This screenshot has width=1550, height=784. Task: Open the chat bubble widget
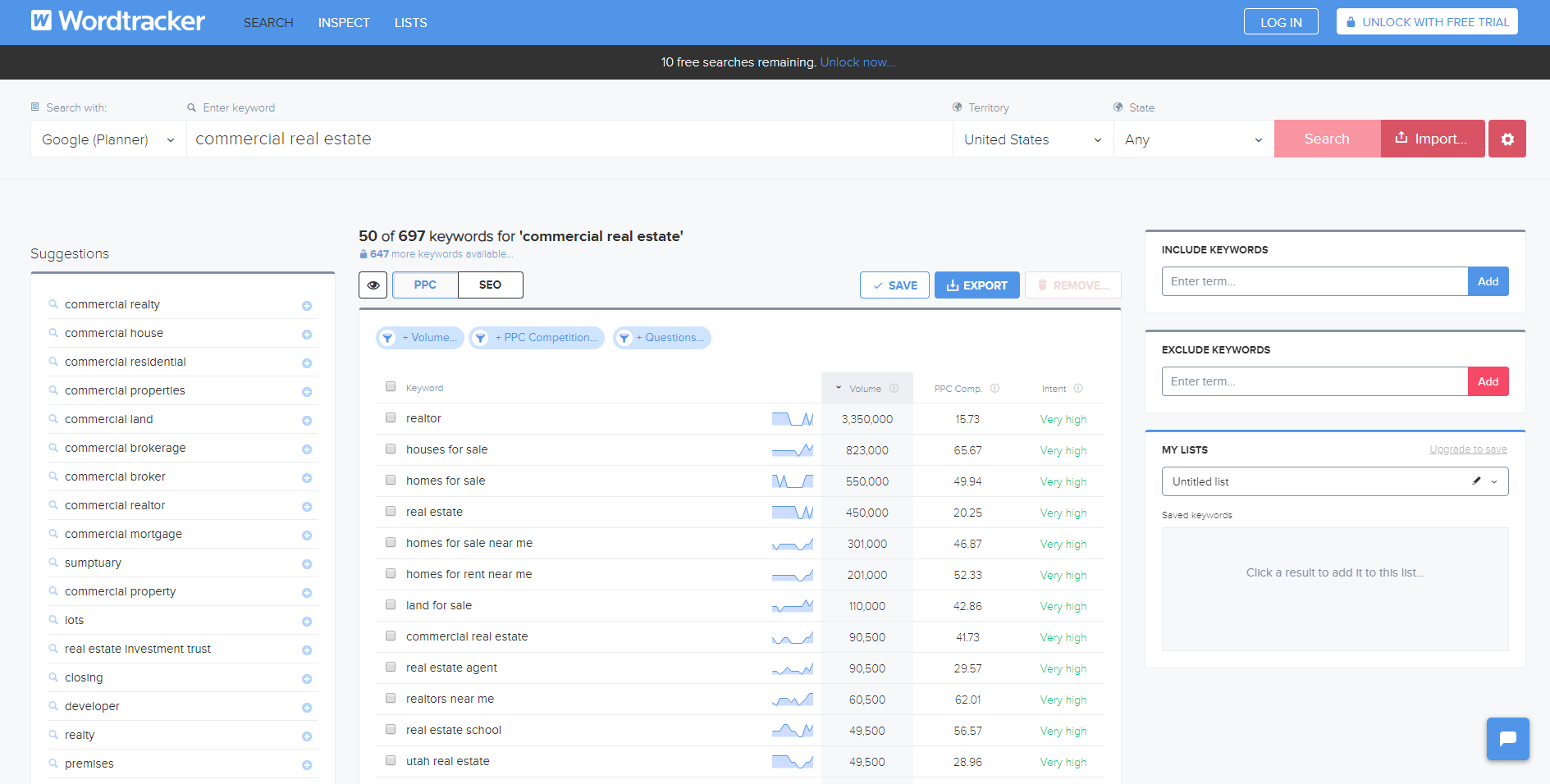coord(1508,739)
